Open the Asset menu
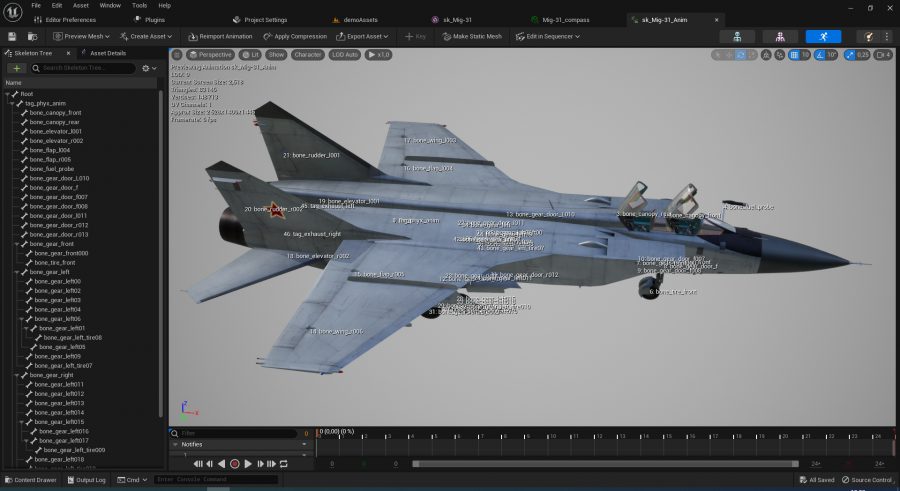This screenshot has width=900, height=491. pyautogui.click(x=80, y=5)
